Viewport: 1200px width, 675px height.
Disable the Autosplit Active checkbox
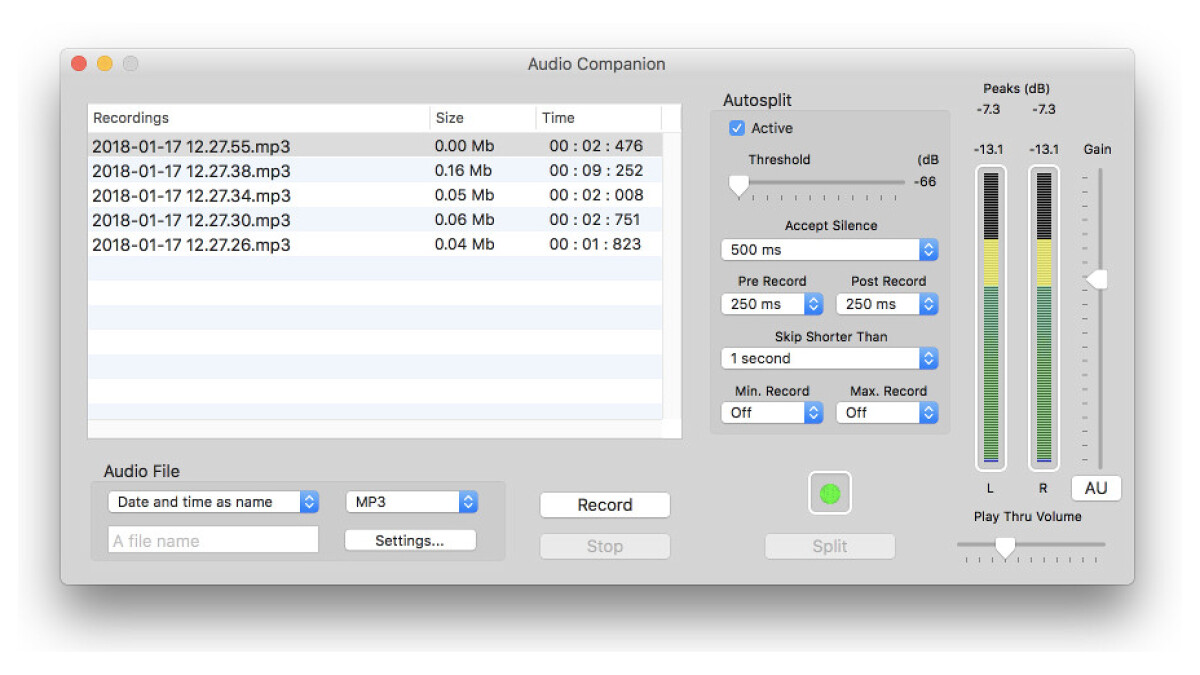(x=737, y=128)
